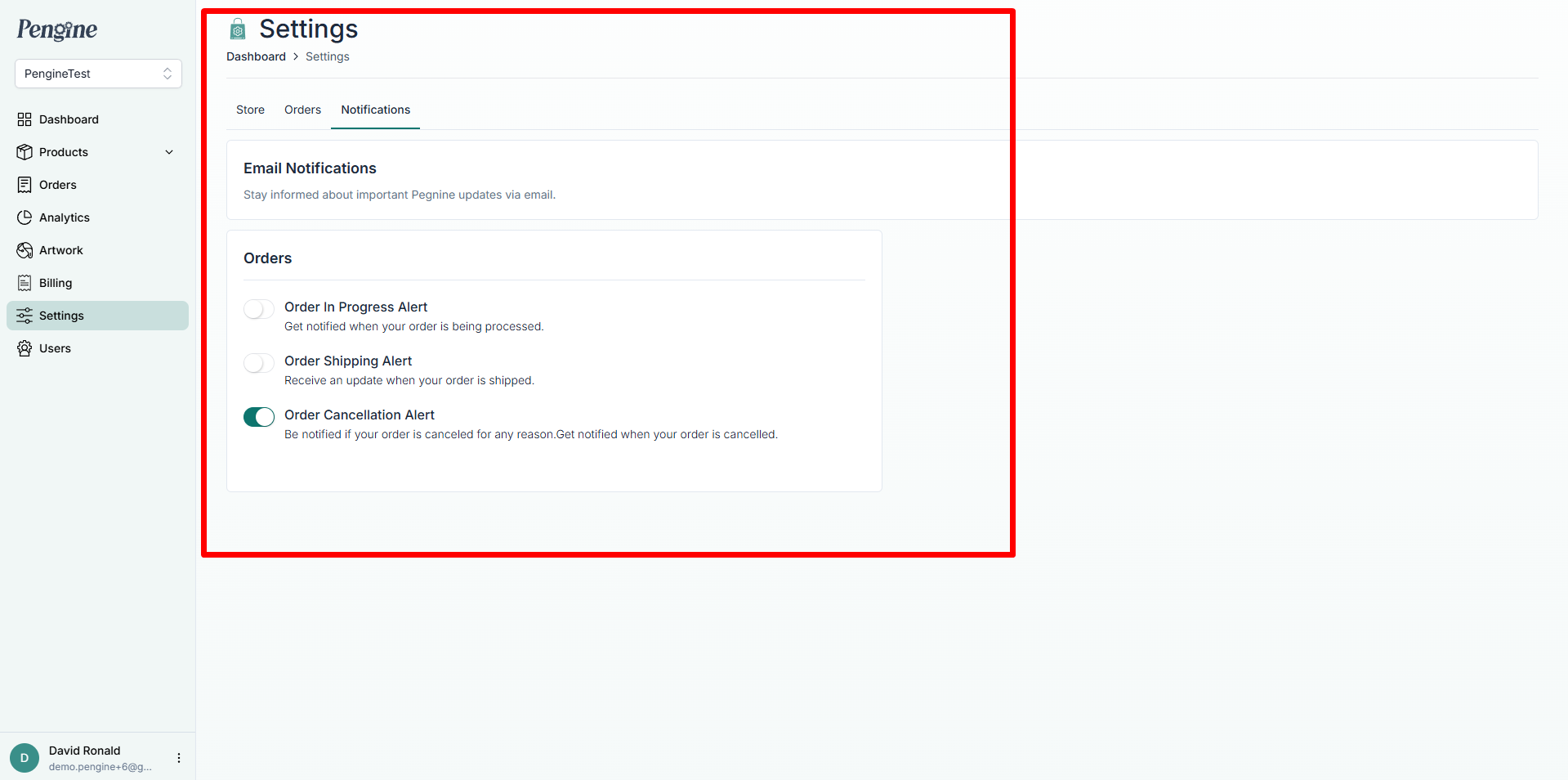The image size is (1568, 780).
Task: Expand the Products submenu chevron
Action: pos(169,152)
